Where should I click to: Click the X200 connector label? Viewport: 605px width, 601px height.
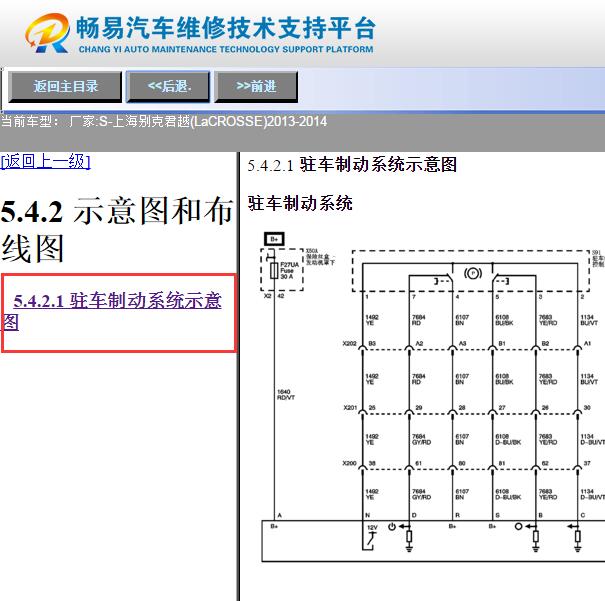pyautogui.click(x=349, y=463)
